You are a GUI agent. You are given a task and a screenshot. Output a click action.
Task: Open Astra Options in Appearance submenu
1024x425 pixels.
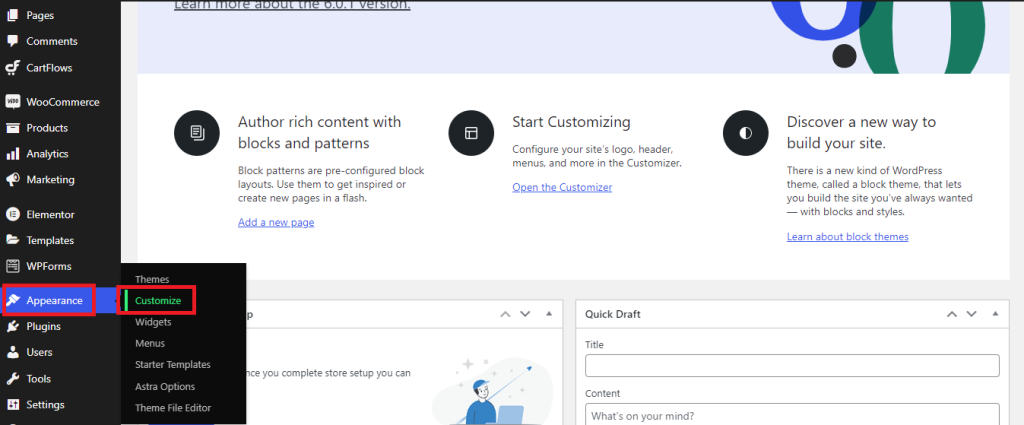165,386
